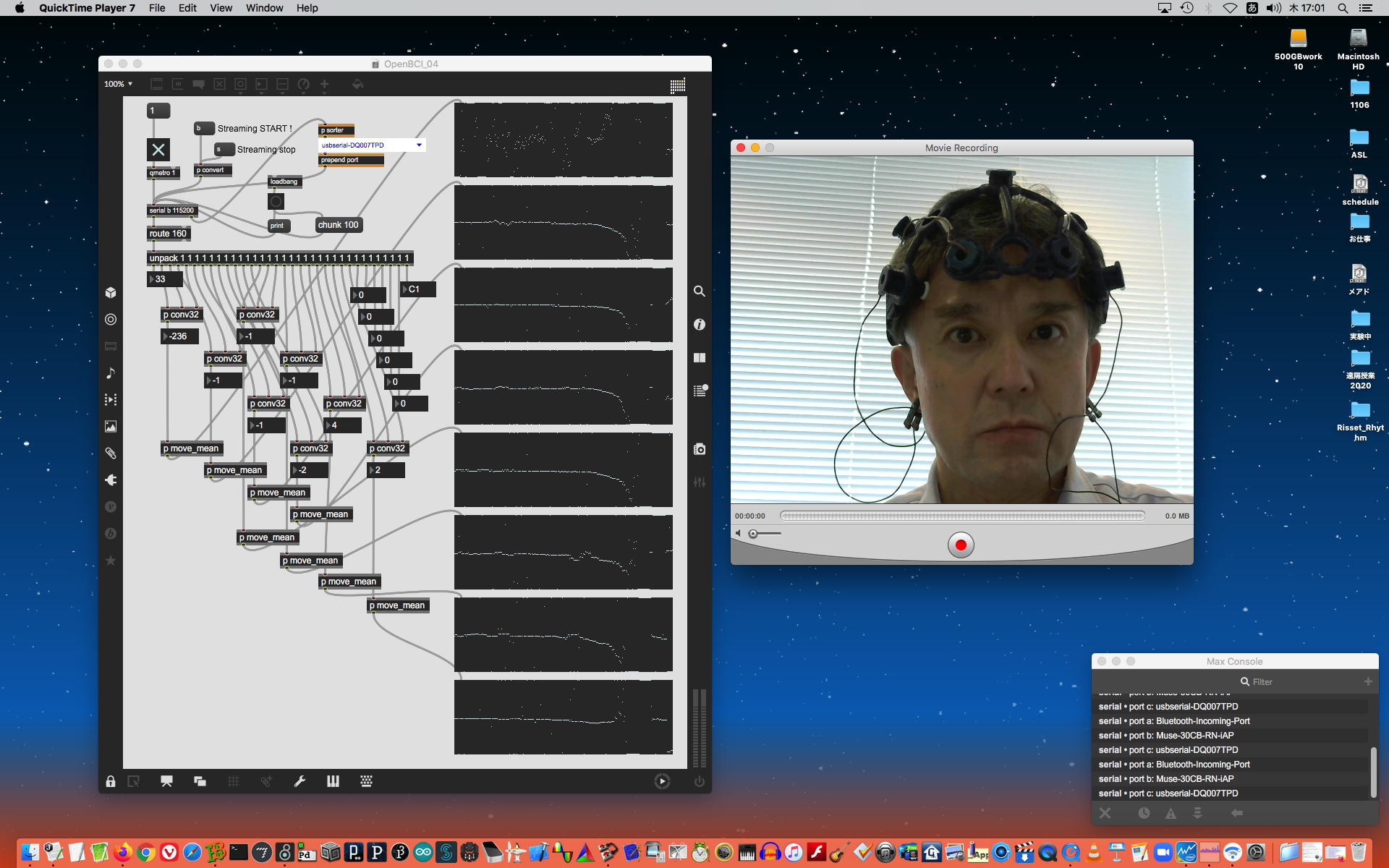Open the File menu
1389x868 pixels.
157,8
